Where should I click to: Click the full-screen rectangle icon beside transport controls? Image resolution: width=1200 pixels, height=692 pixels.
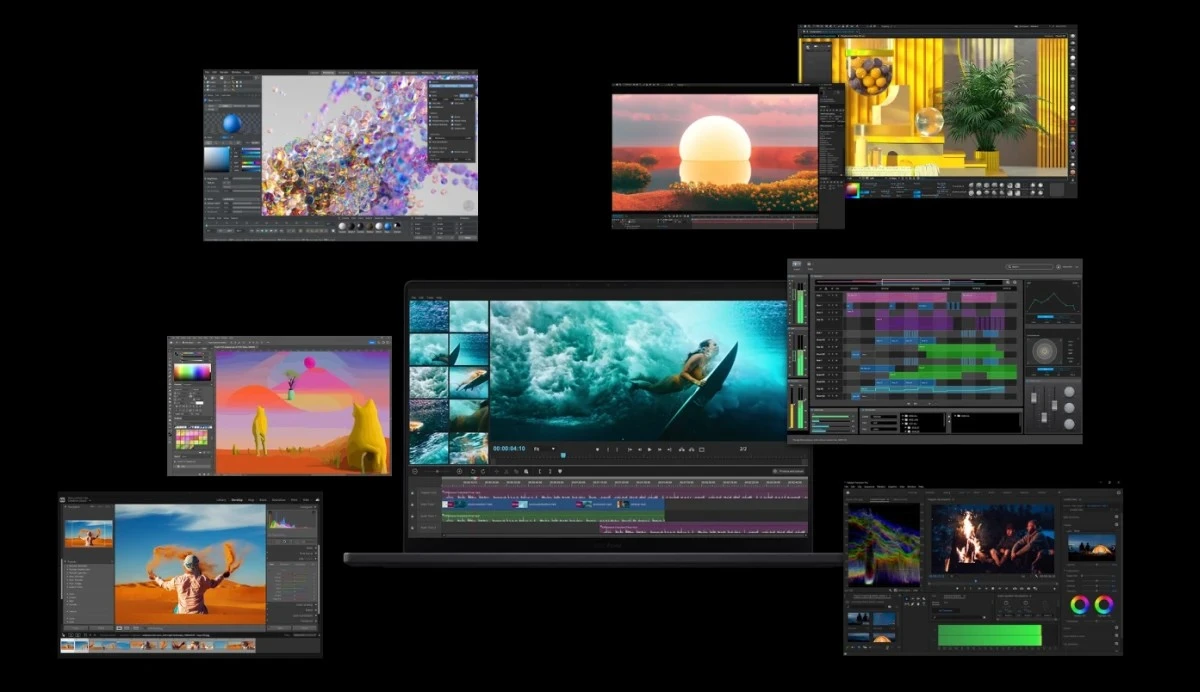[701, 450]
